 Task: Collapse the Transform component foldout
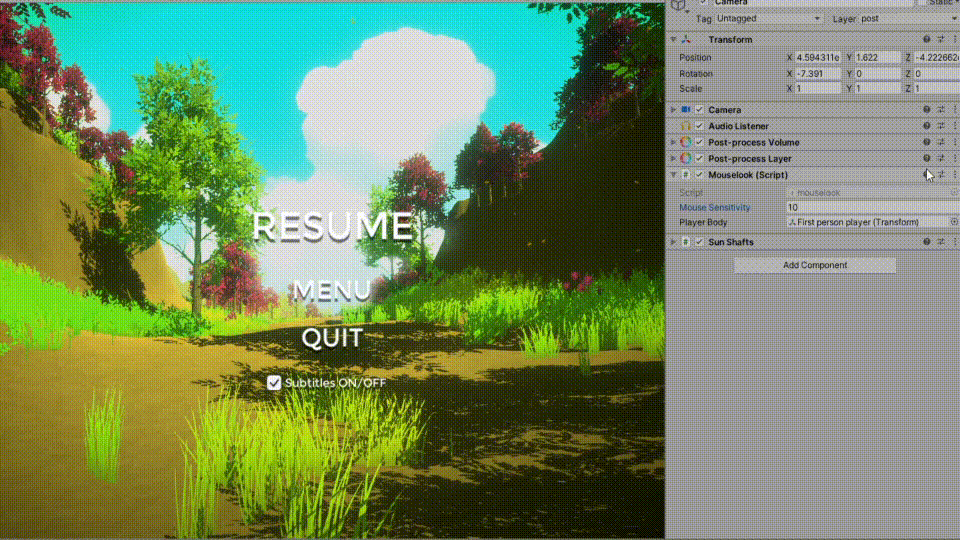pyautogui.click(x=673, y=39)
